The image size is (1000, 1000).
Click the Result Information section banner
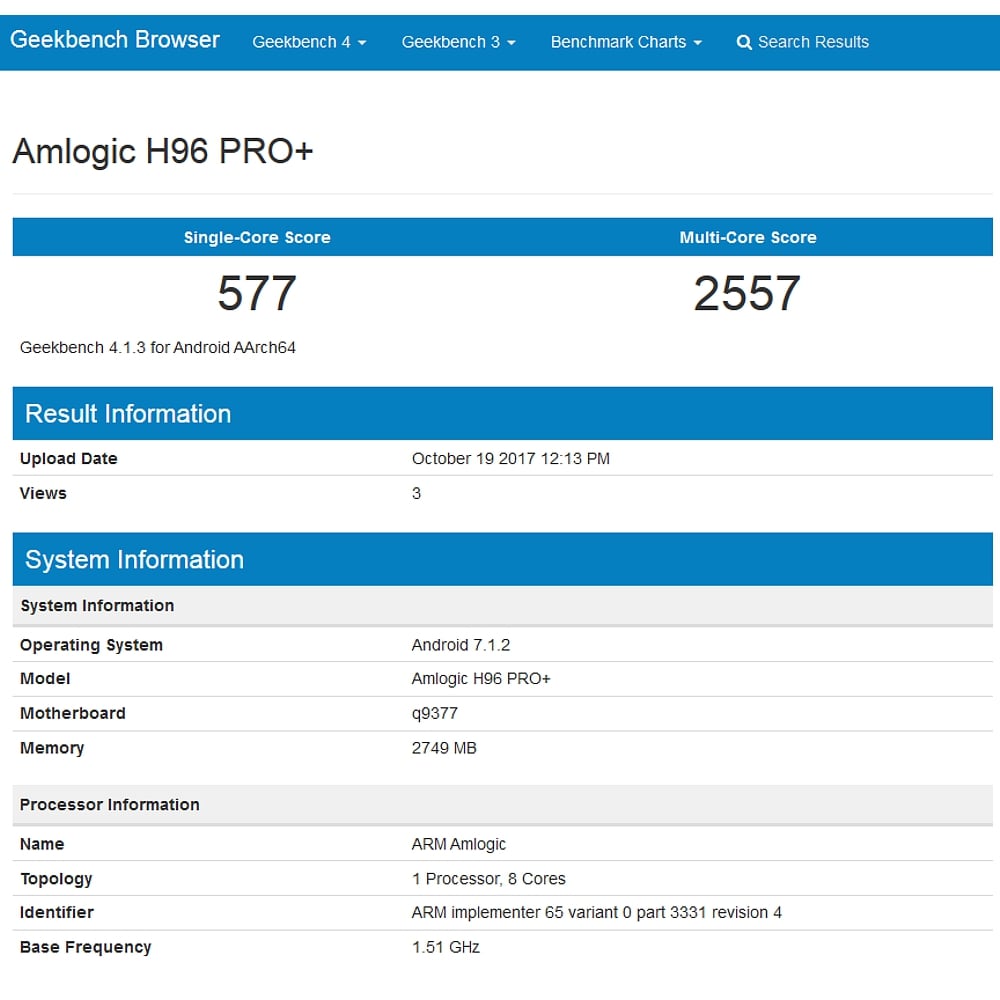click(127, 413)
